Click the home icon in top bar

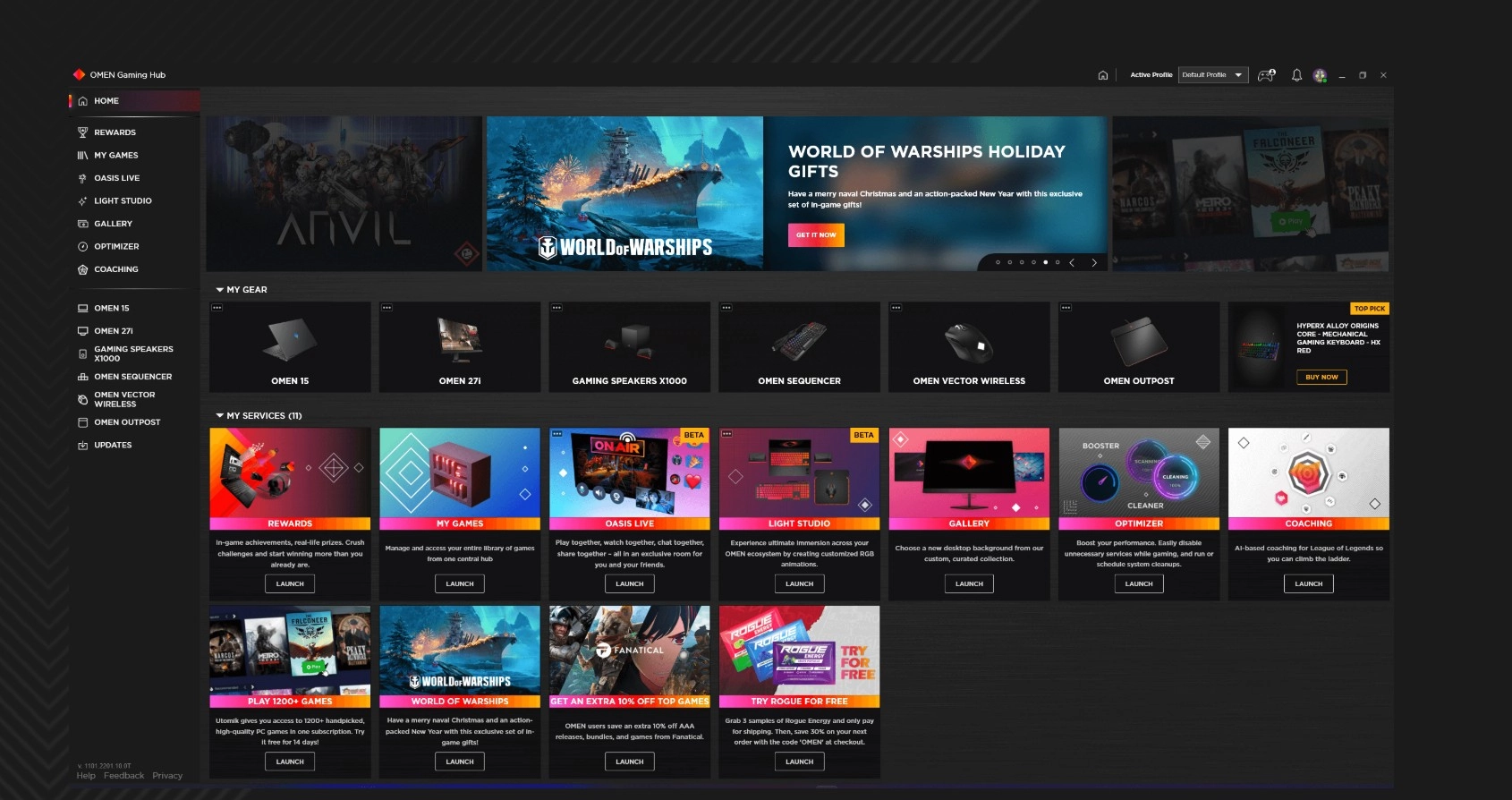tap(1102, 75)
